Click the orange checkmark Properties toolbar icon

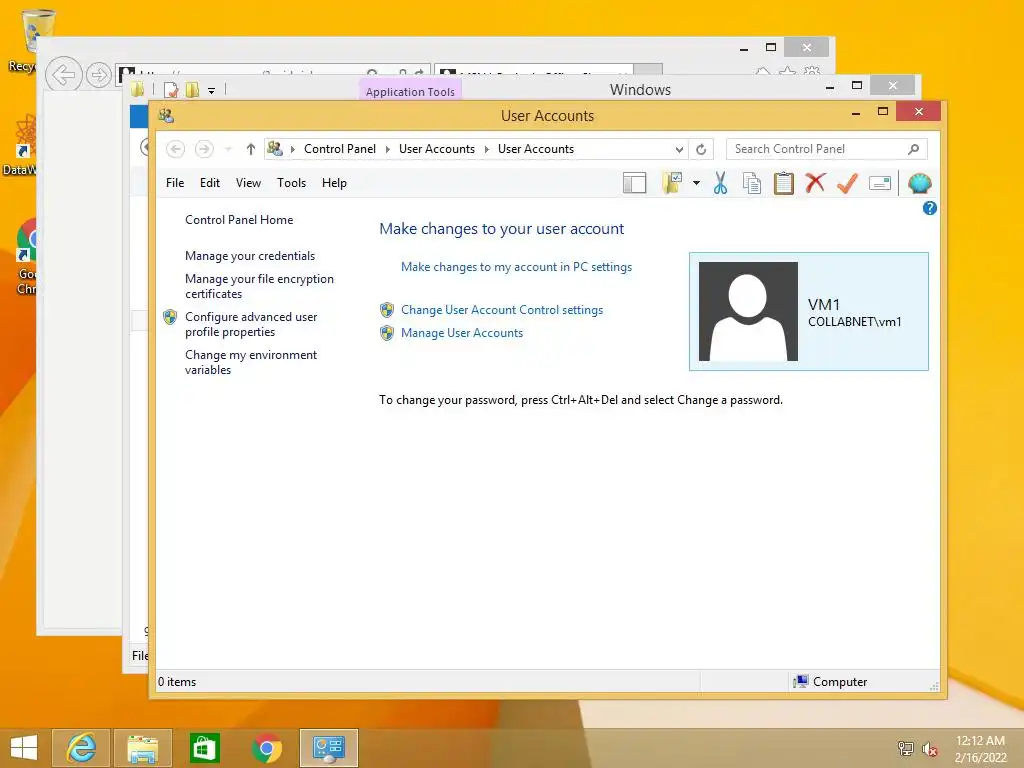click(x=847, y=184)
